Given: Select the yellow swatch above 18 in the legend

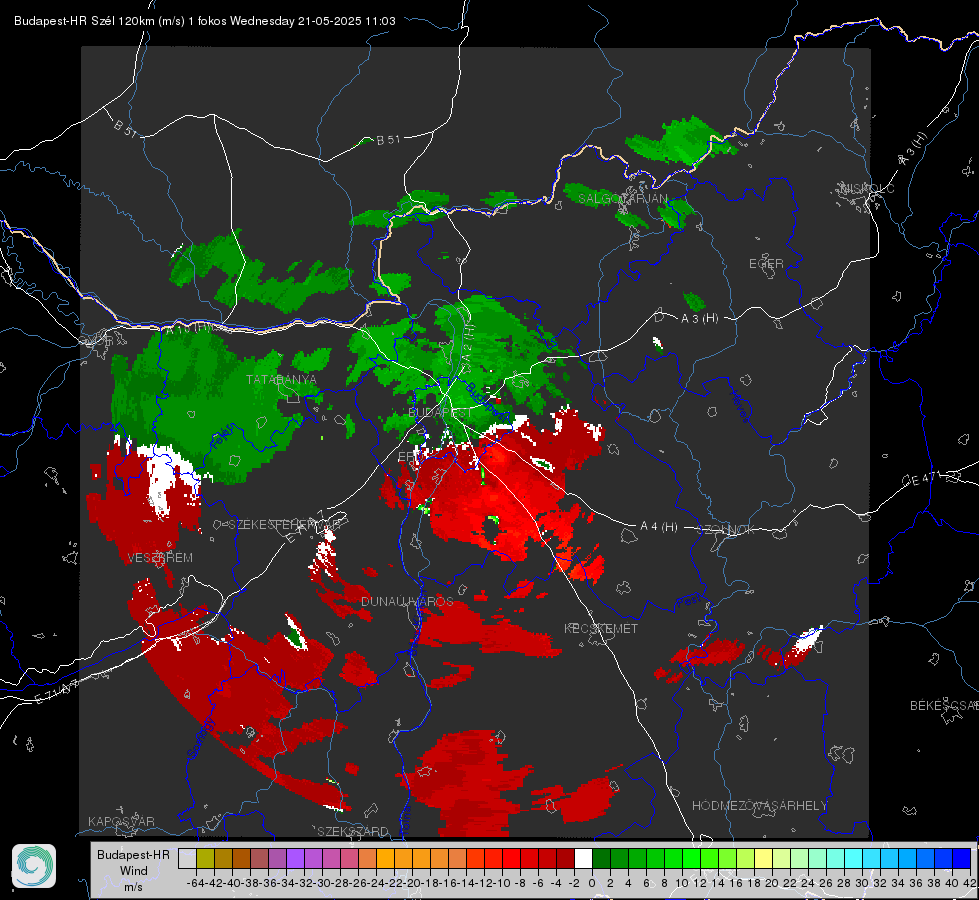Looking at the screenshot, I should coord(763,858).
